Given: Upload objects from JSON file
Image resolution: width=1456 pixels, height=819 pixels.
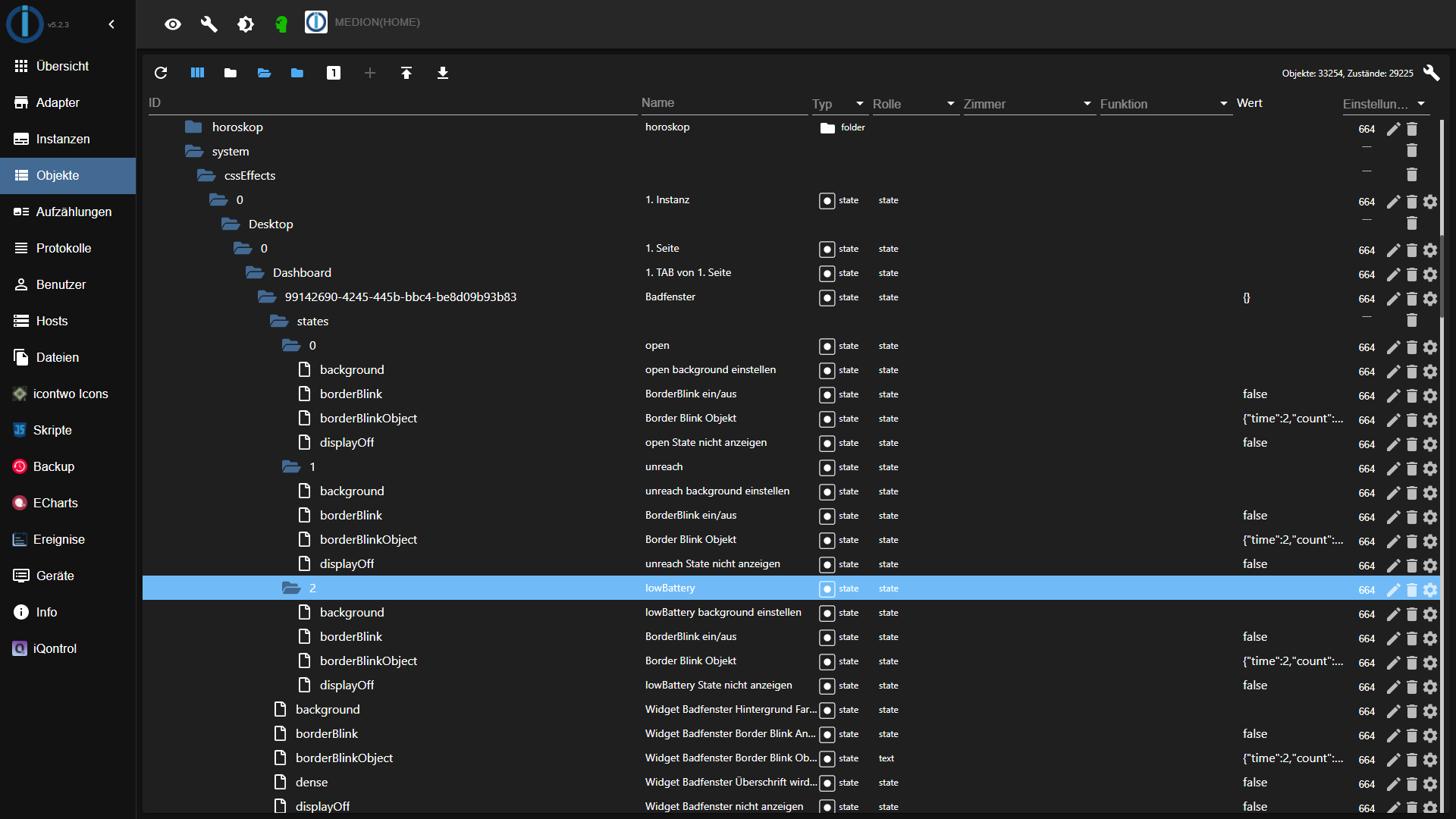Looking at the screenshot, I should (x=406, y=73).
